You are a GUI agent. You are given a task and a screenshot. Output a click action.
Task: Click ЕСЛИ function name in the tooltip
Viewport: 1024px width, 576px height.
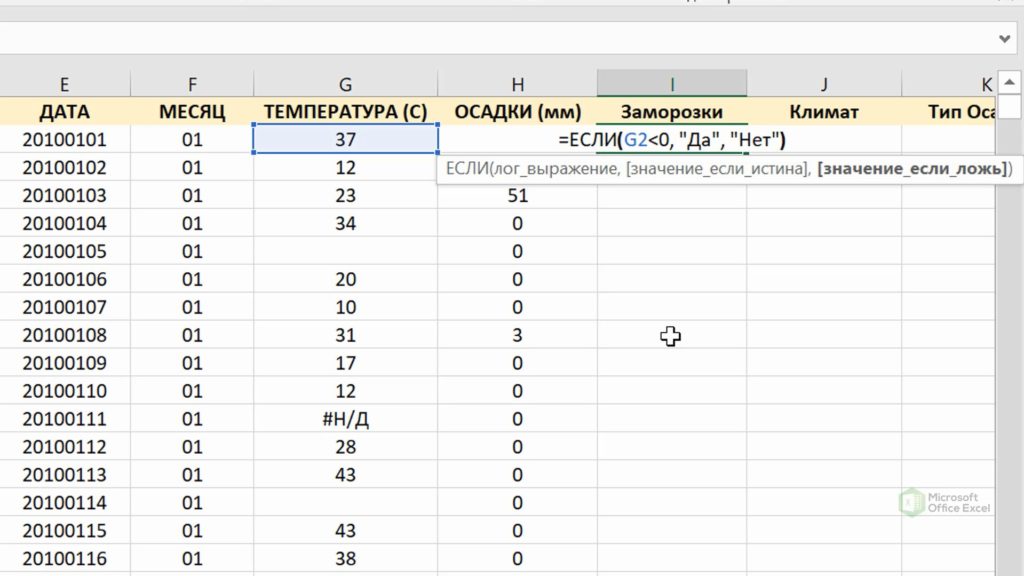466,169
